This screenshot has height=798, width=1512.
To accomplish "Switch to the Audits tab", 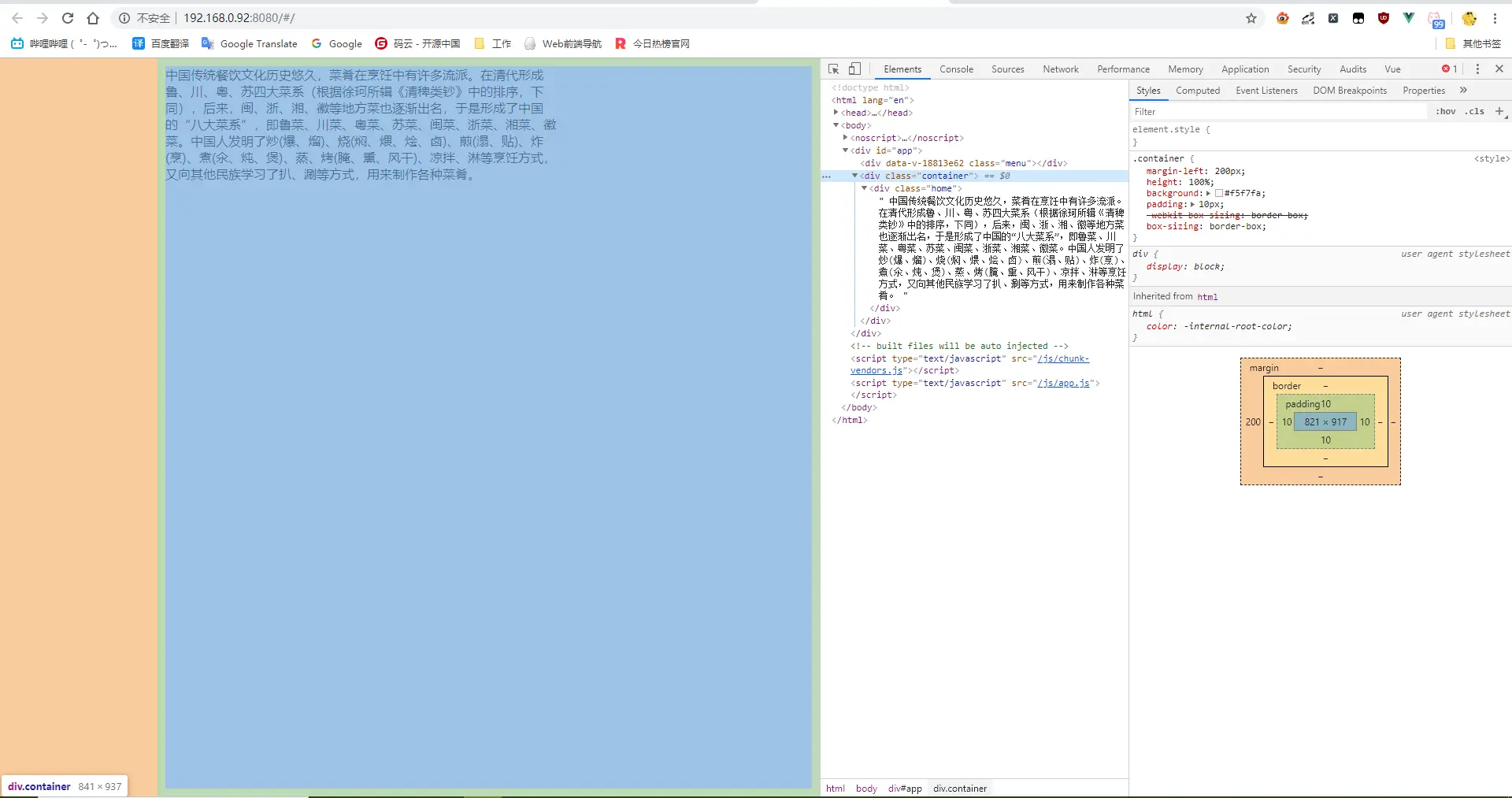I will coord(1354,69).
